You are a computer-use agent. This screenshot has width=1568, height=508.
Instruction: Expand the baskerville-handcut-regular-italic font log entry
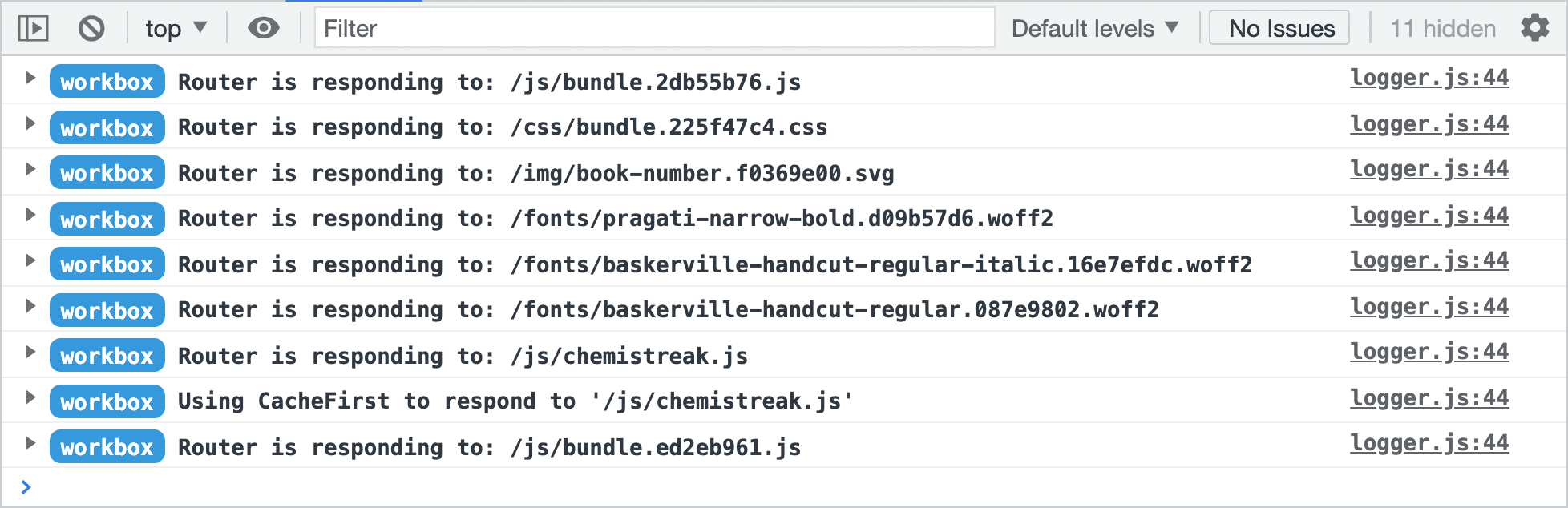coord(30,260)
